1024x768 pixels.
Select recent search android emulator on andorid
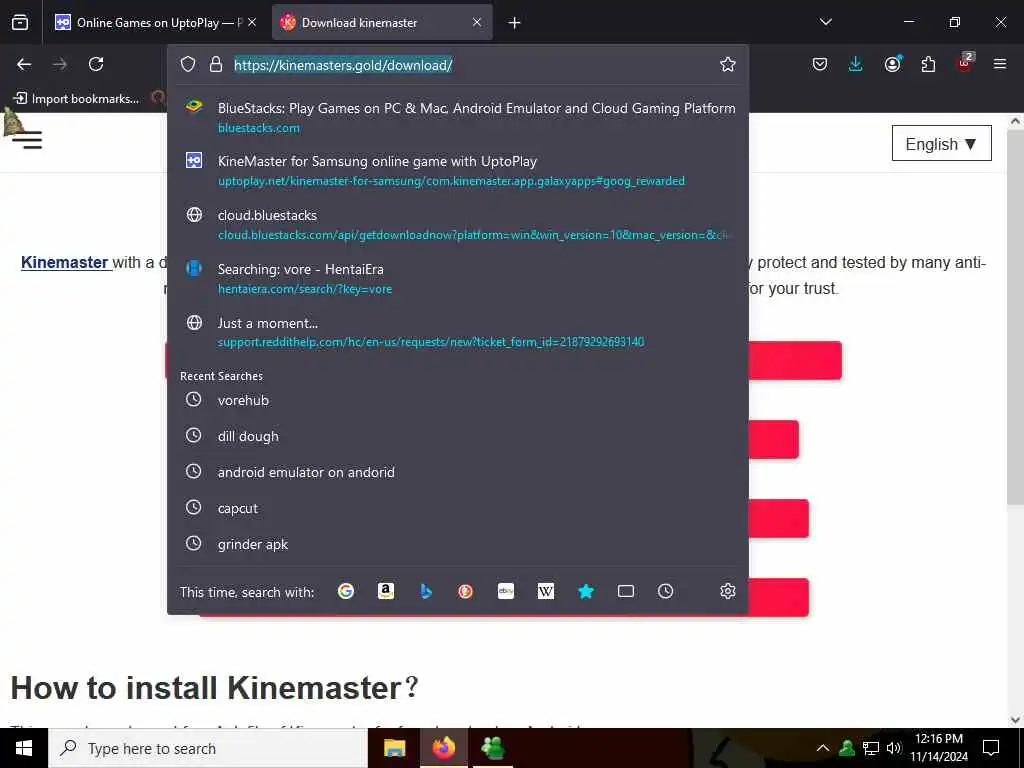point(457,472)
